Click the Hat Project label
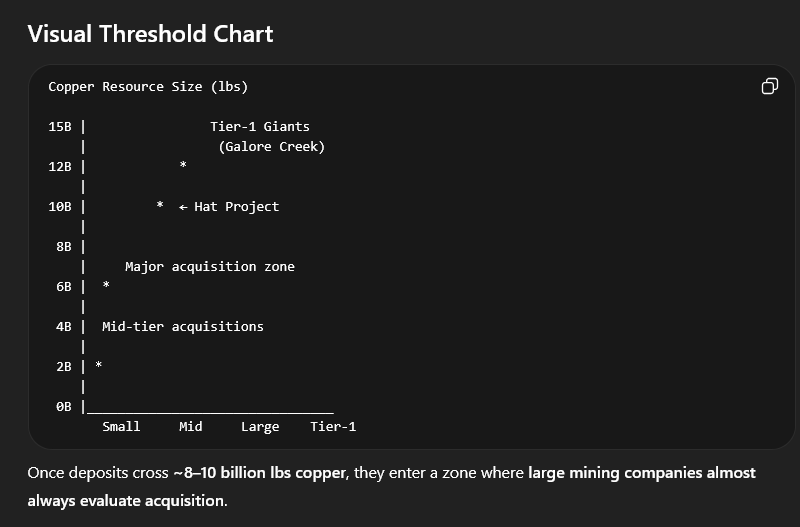Image resolution: width=800 pixels, height=527 pixels. tap(236, 207)
